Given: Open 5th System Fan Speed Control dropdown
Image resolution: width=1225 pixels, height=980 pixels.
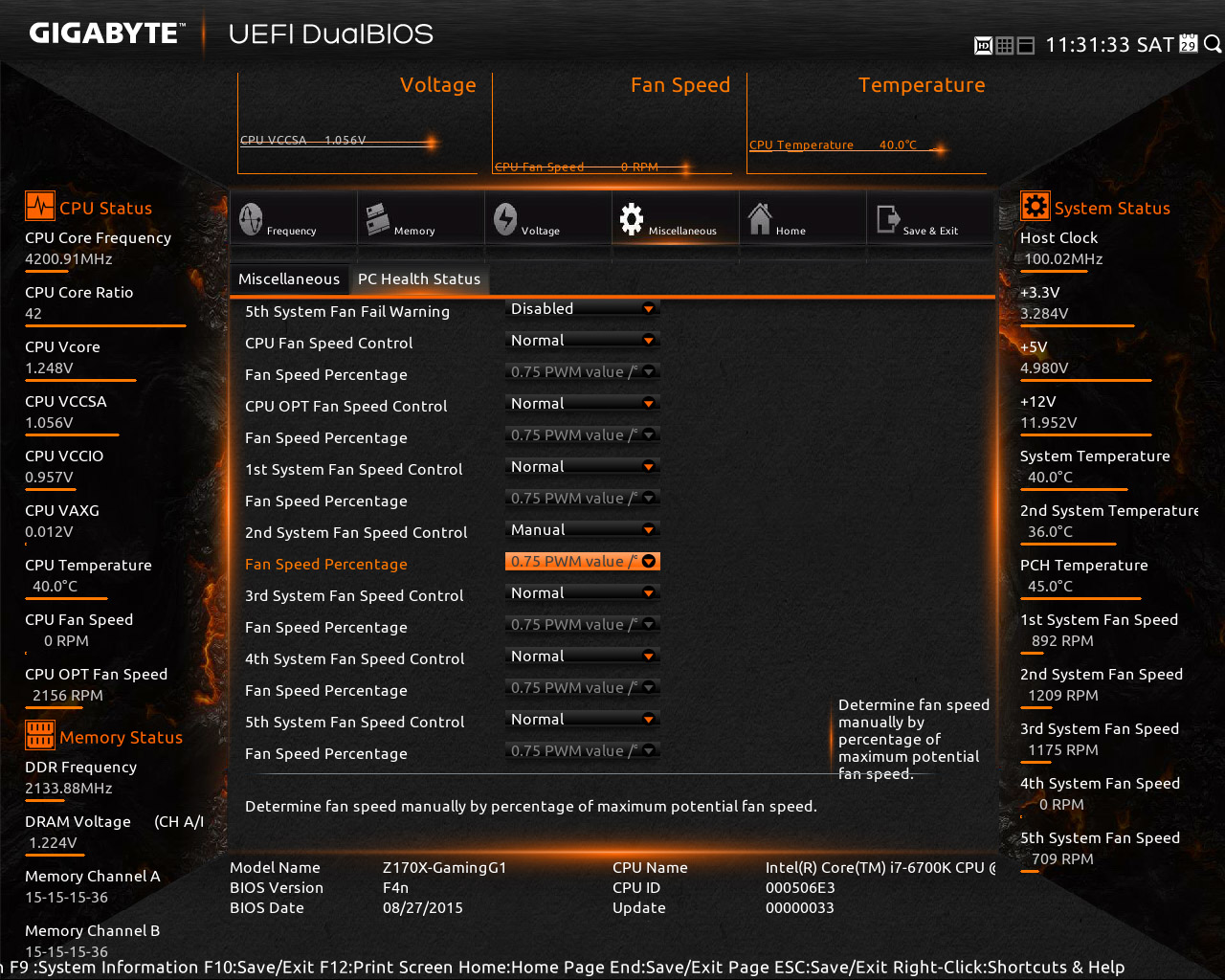Looking at the screenshot, I should [x=583, y=720].
